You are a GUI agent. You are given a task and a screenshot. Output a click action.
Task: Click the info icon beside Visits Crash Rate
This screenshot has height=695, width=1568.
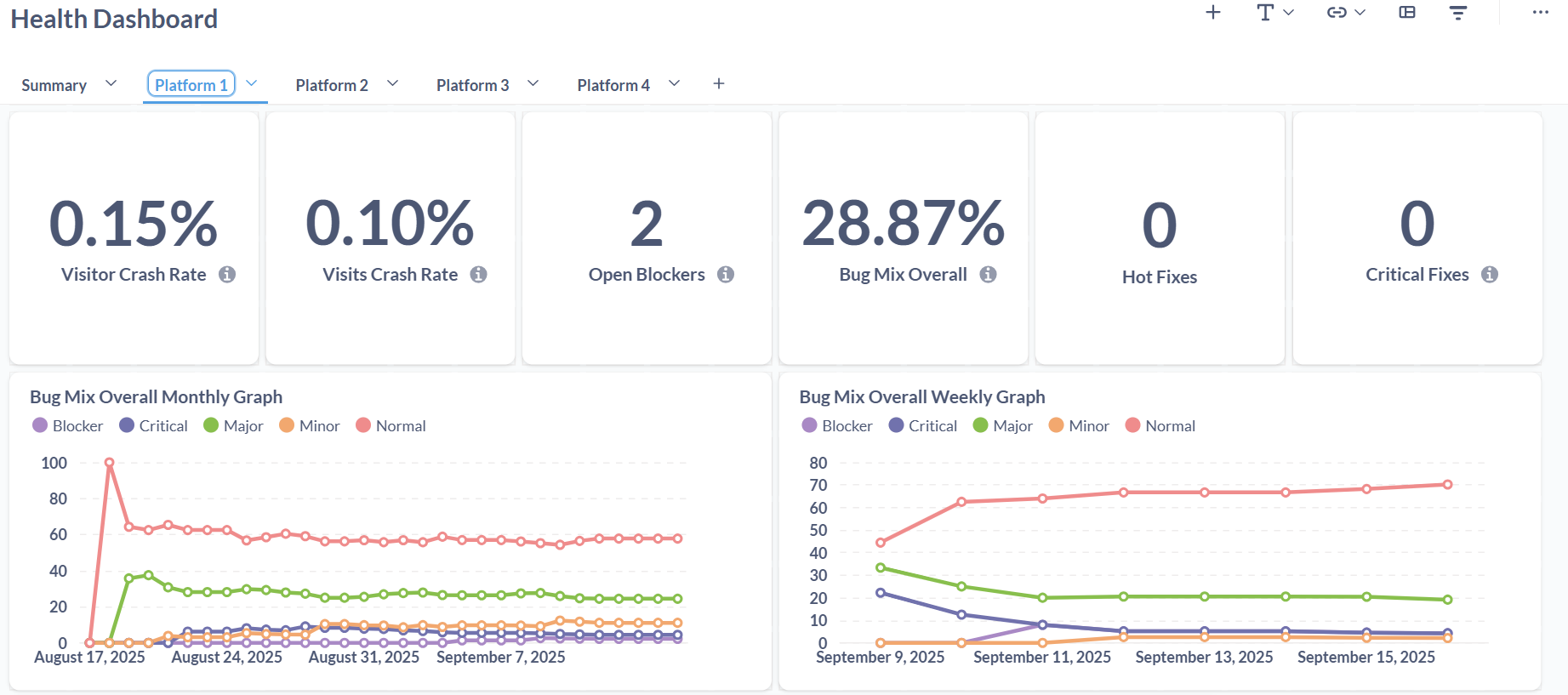coord(479,274)
